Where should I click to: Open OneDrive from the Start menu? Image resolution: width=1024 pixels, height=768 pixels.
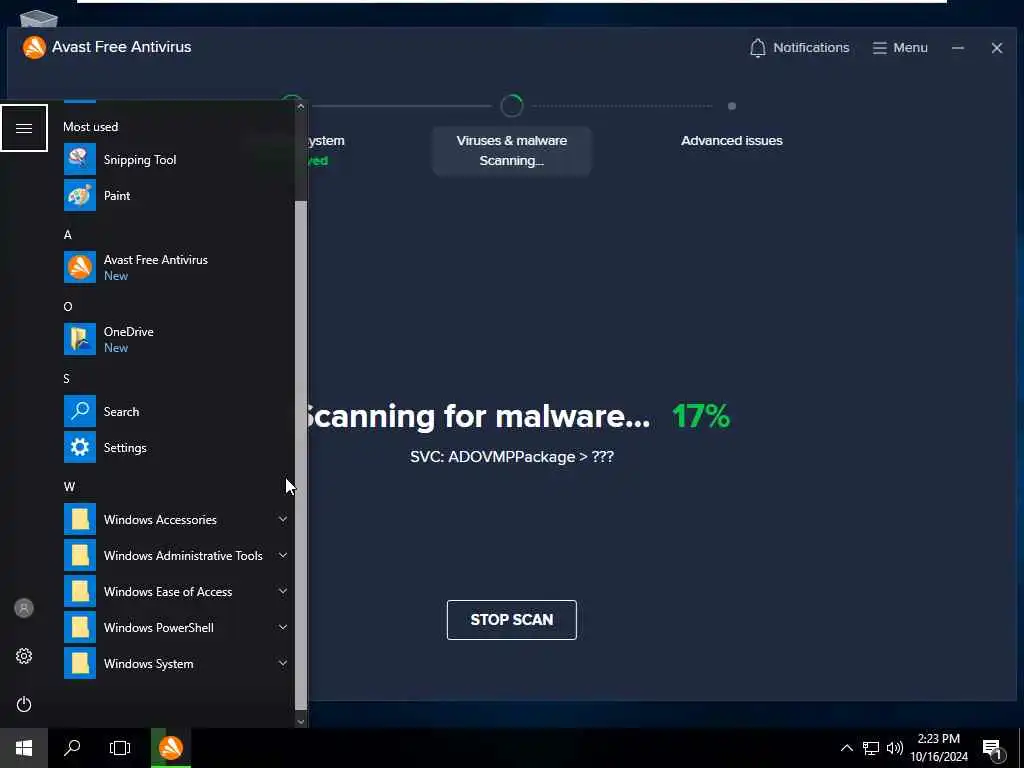pyautogui.click(x=129, y=339)
